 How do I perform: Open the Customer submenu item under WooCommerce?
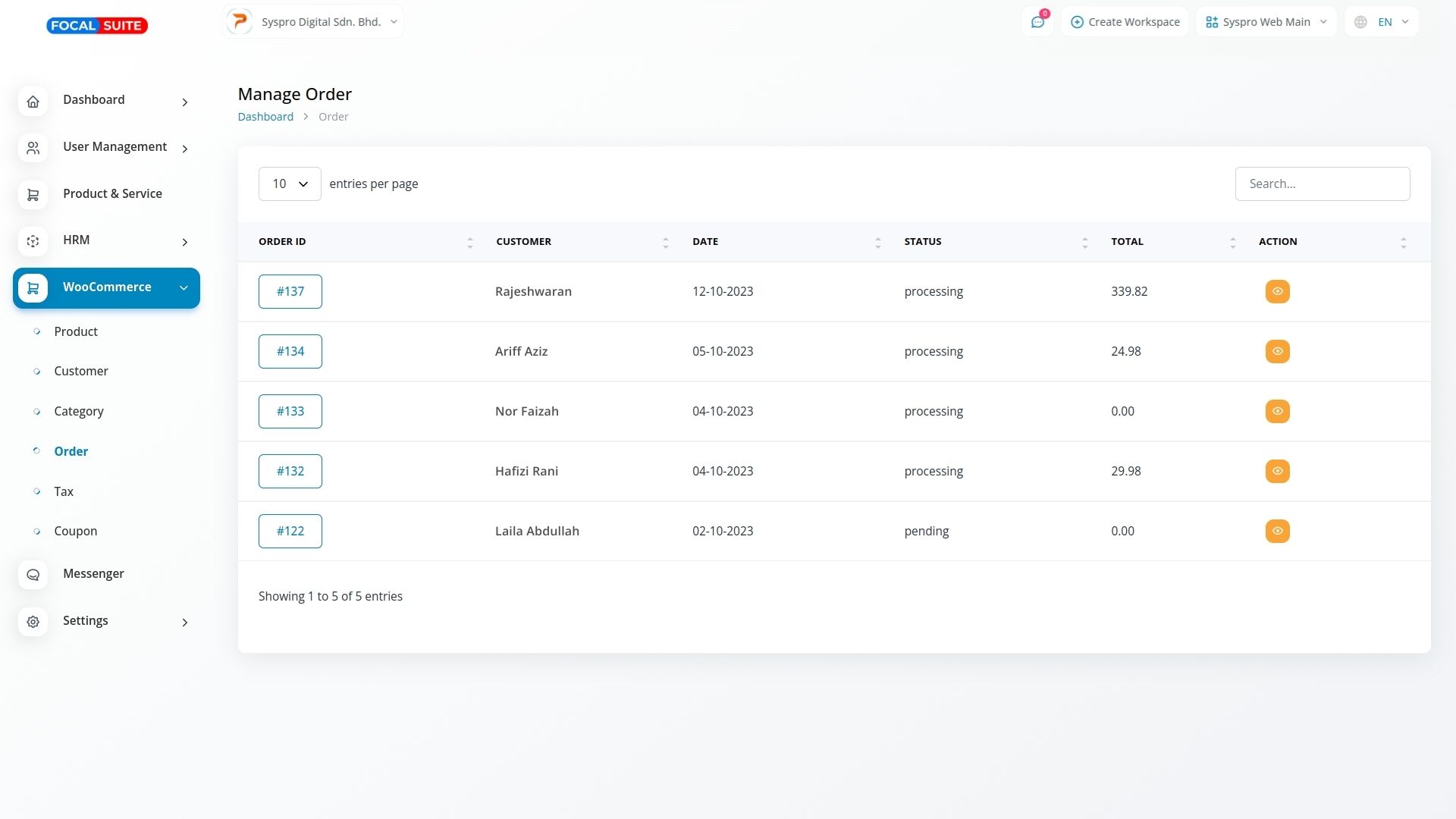[80, 371]
